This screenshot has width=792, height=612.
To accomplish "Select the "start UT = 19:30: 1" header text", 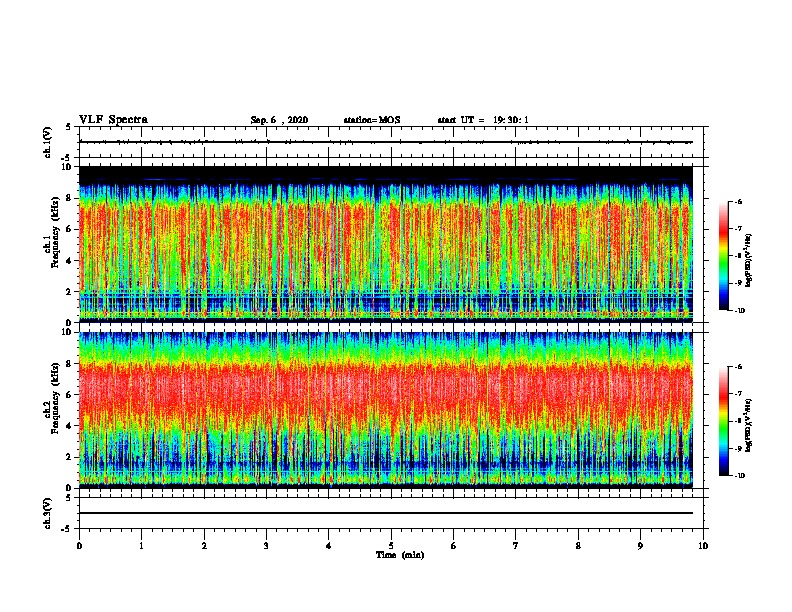I will tap(483, 120).
